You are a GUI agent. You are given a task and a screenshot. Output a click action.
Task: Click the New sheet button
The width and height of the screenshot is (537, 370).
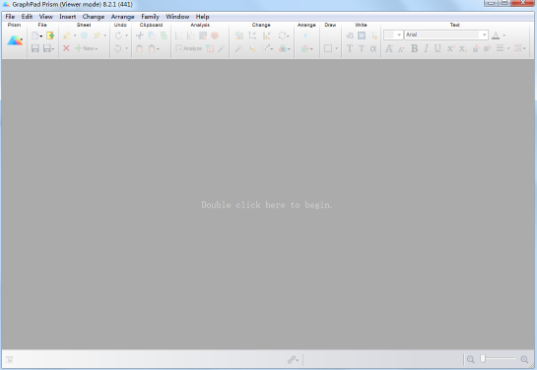[x=86, y=48]
